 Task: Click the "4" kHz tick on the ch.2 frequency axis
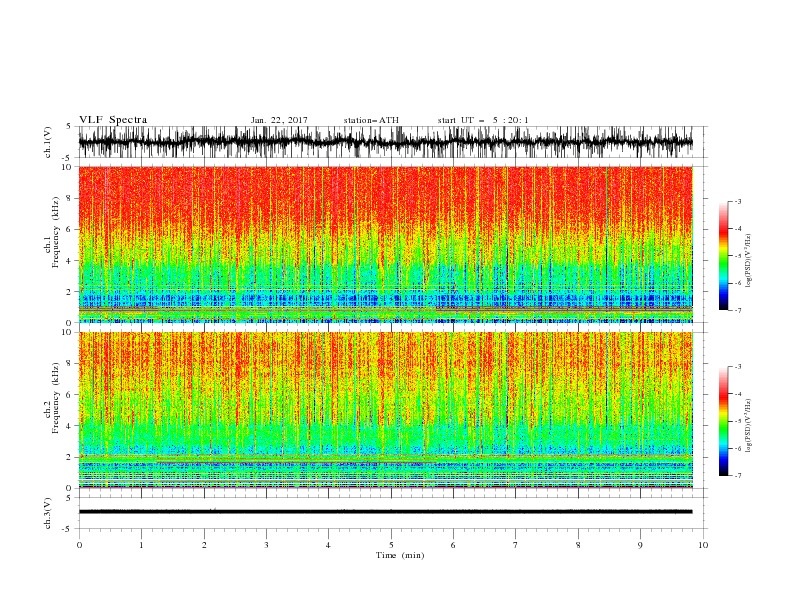[71, 426]
